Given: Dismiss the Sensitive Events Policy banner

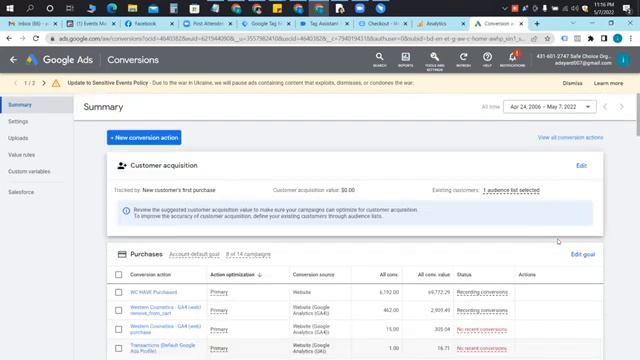Looking at the screenshot, I should (x=572, y=83).
